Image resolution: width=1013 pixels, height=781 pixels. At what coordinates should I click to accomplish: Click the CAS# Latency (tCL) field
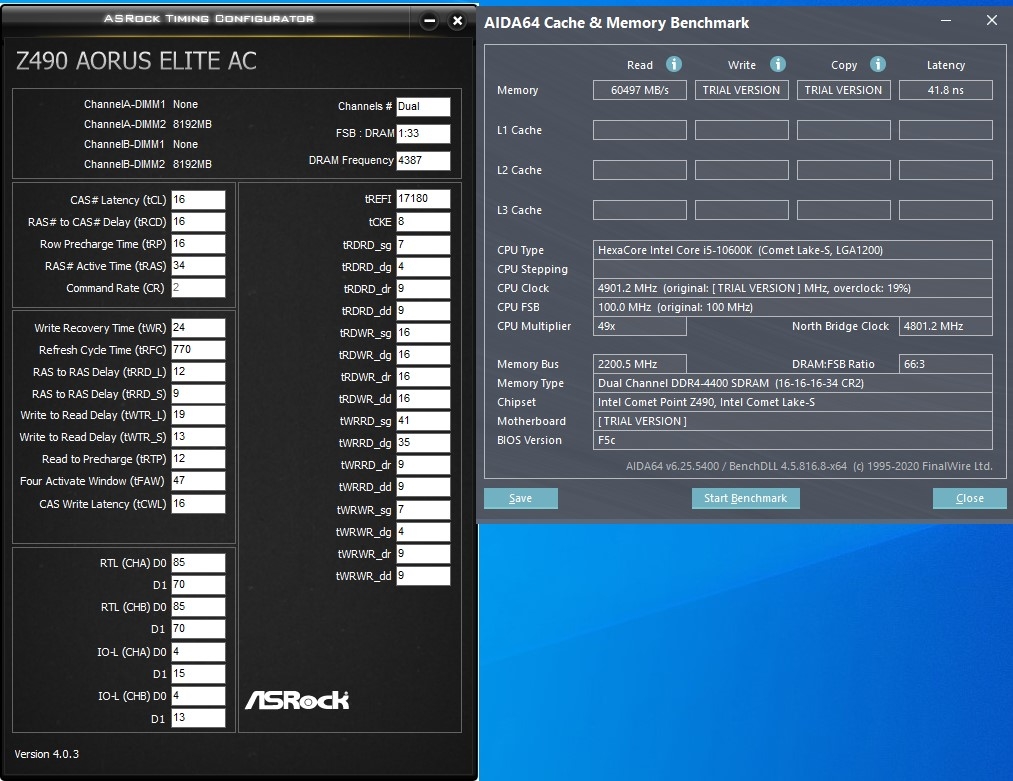coord(198,200)
